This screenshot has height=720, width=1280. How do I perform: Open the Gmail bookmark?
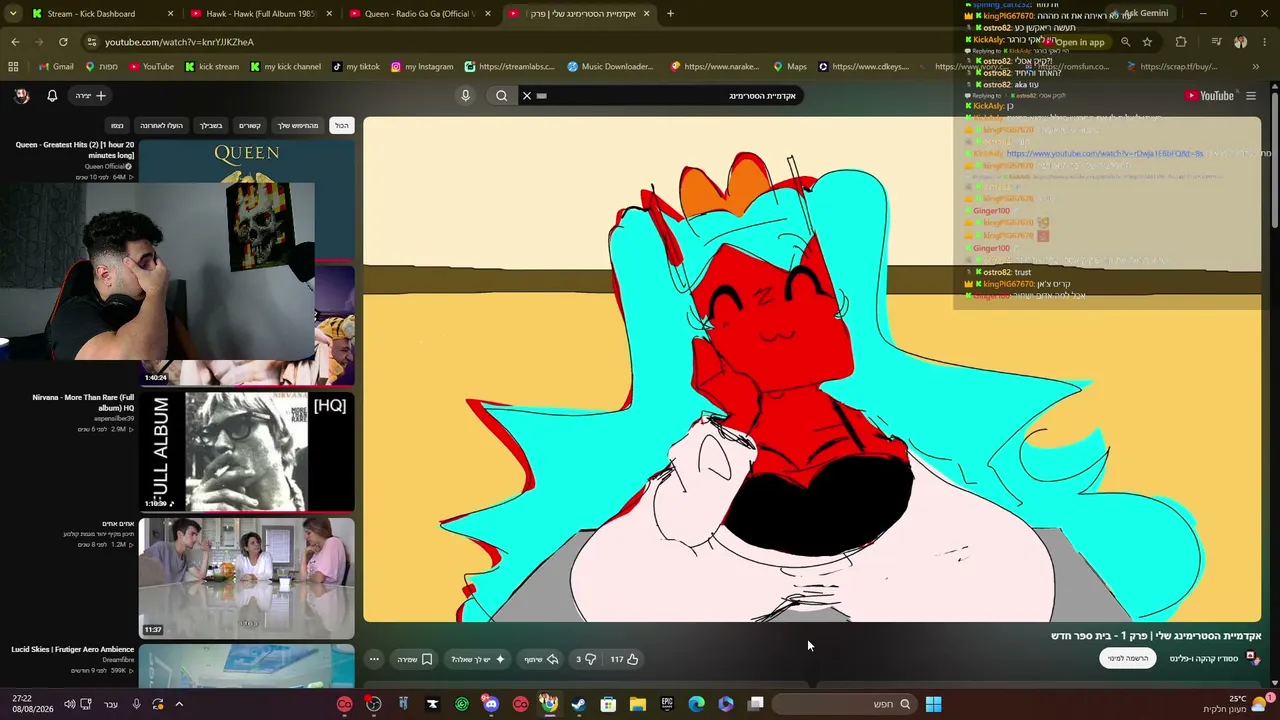[56, 67]
